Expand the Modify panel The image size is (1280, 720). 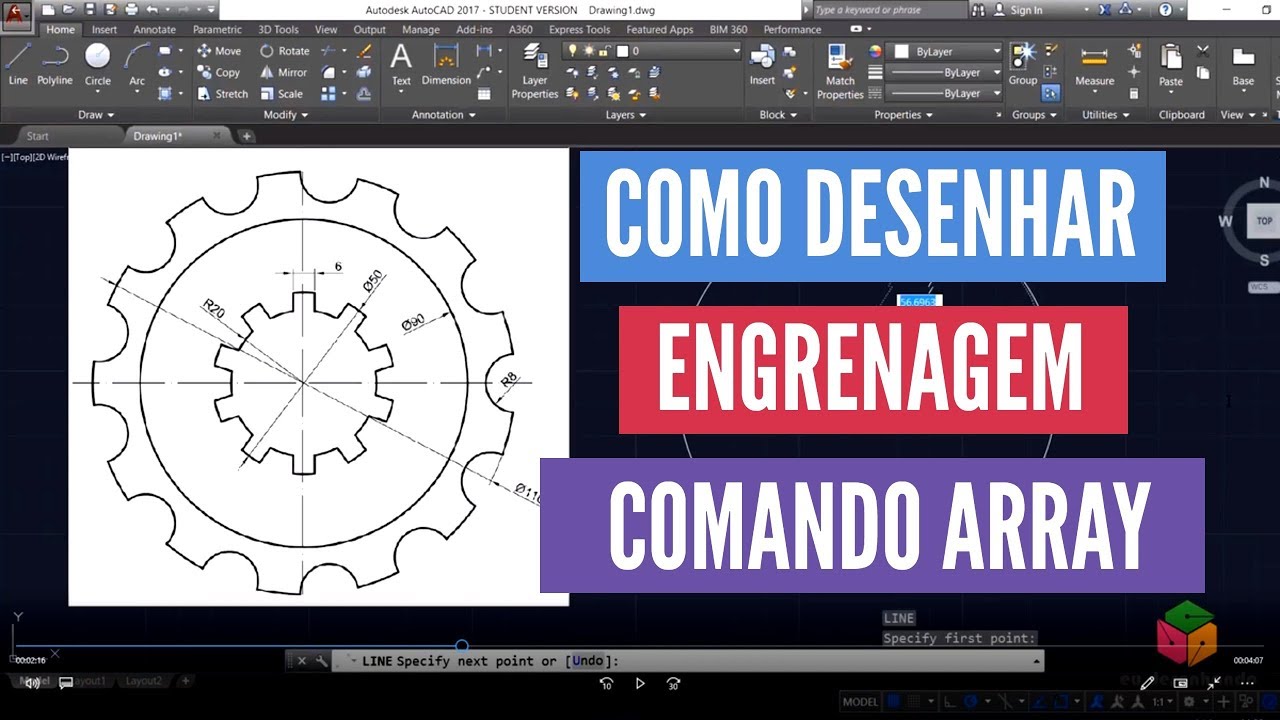tap(285, 115)
